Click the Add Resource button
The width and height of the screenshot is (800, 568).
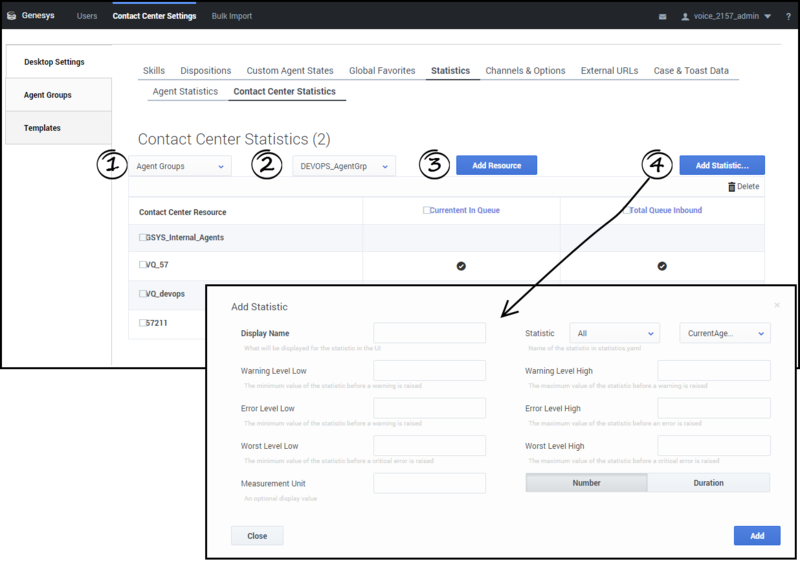(496, 166)
